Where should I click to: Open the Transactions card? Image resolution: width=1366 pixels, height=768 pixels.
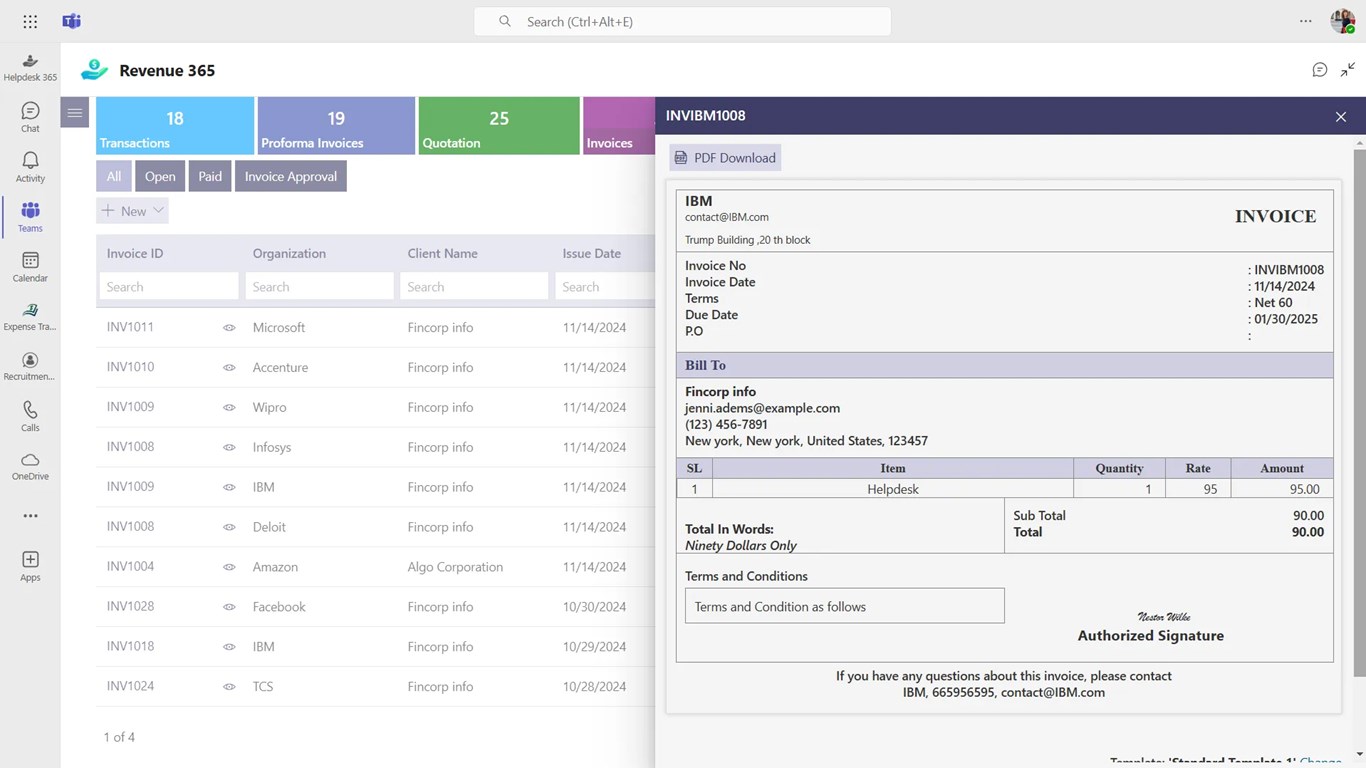(175, 125)
